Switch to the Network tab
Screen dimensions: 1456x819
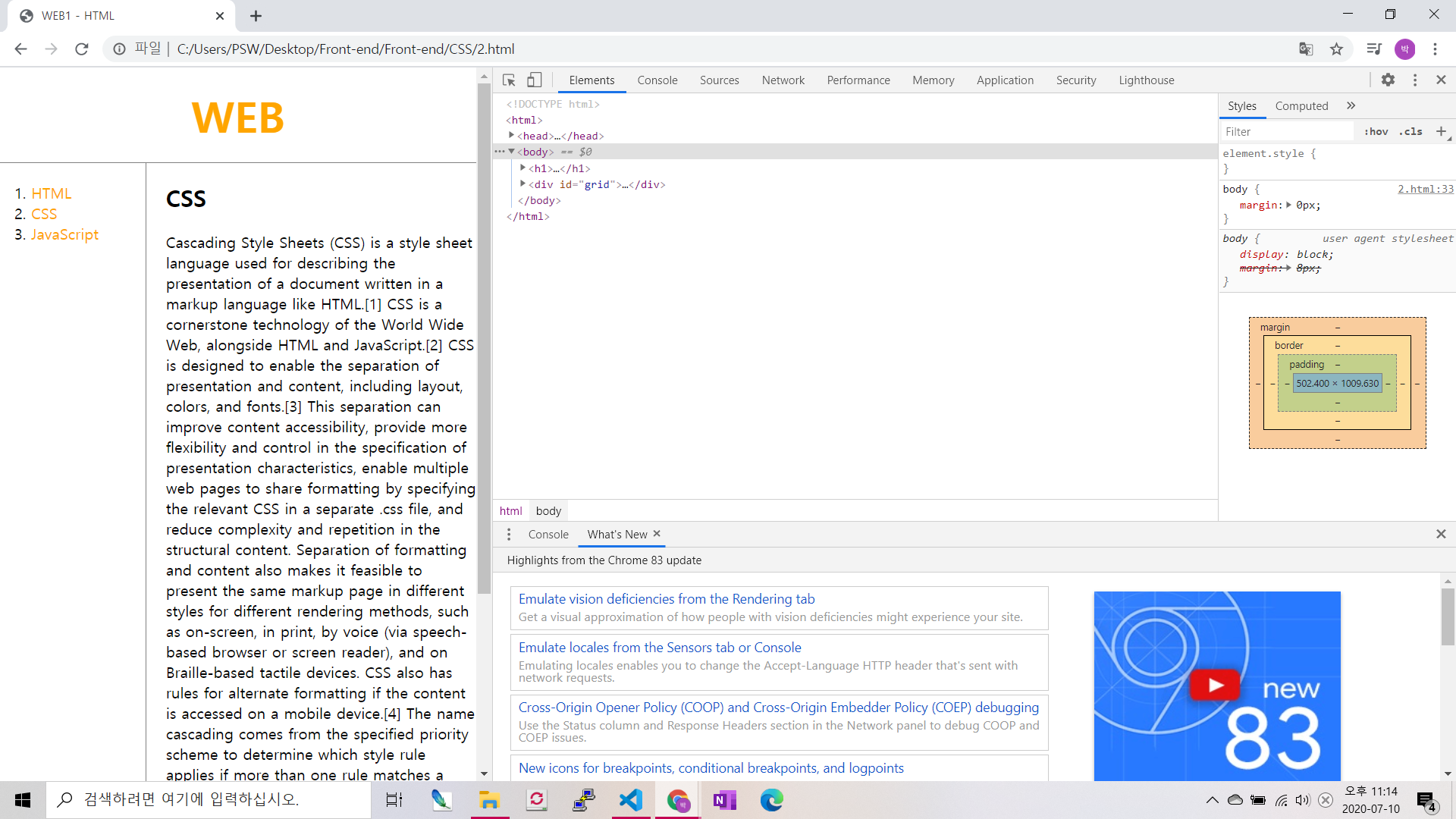(783, 80)
